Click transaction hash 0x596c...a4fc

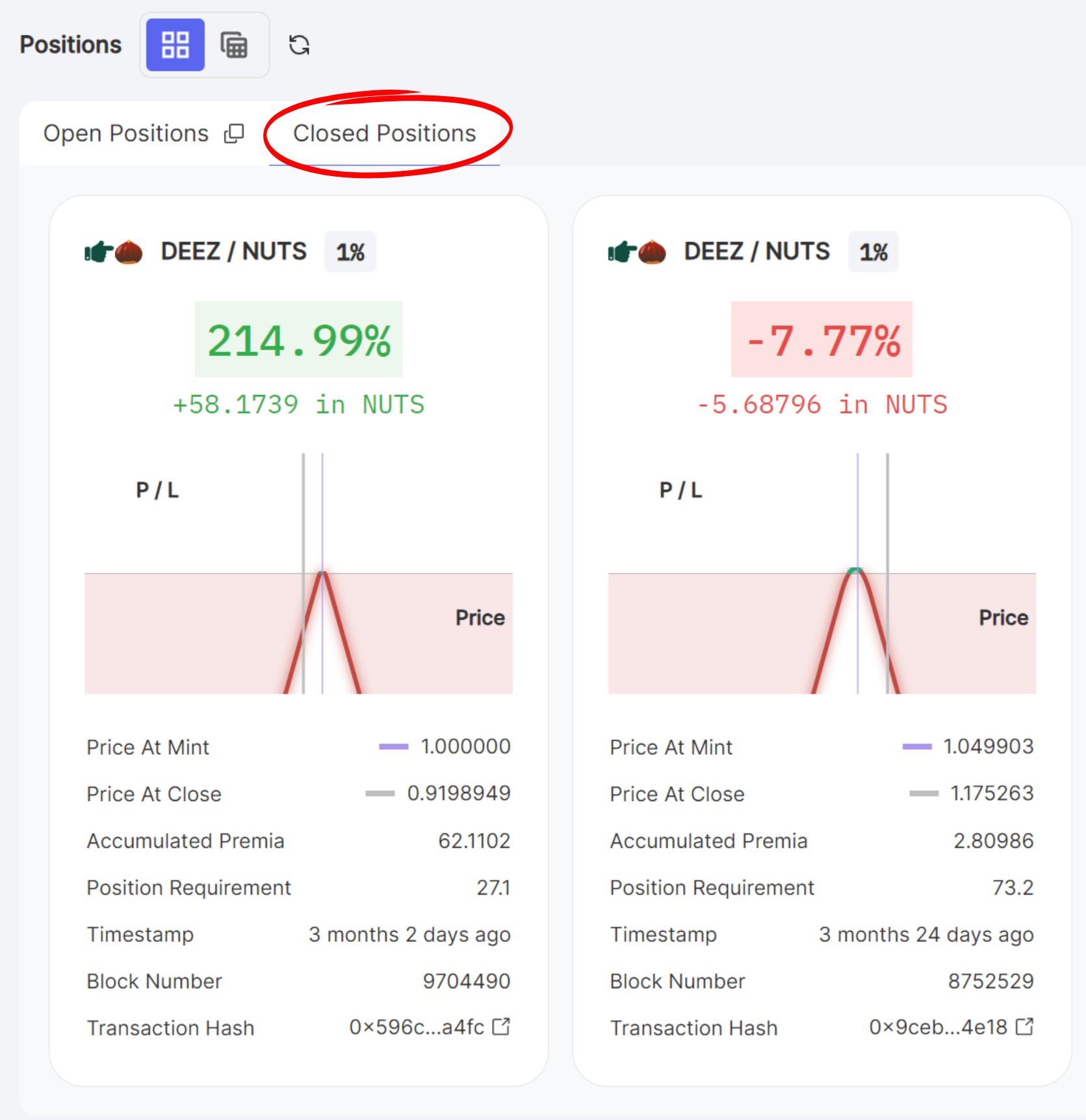417,1027
